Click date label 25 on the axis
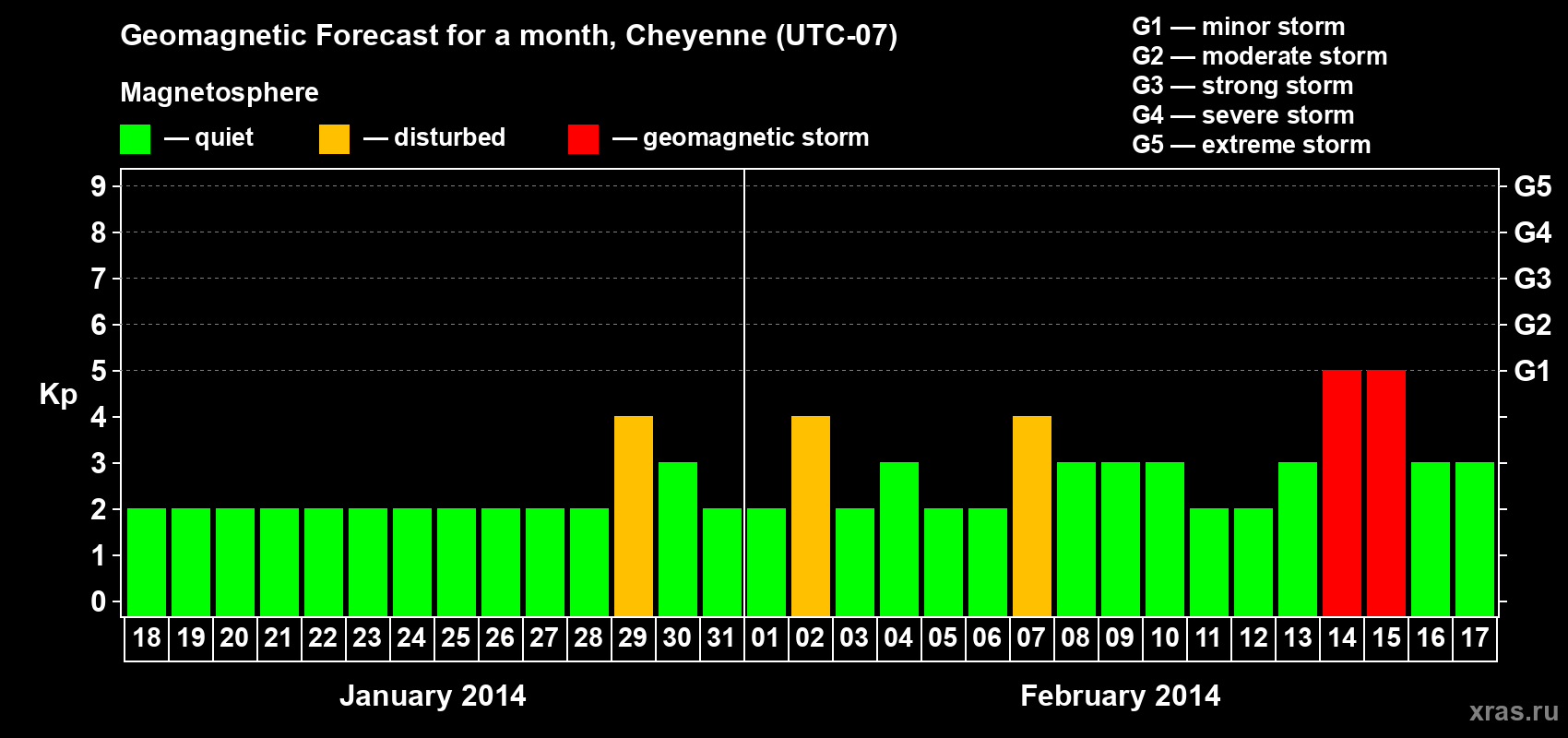Viewport: 1568px width, 738px height. (x=456, y=638)
